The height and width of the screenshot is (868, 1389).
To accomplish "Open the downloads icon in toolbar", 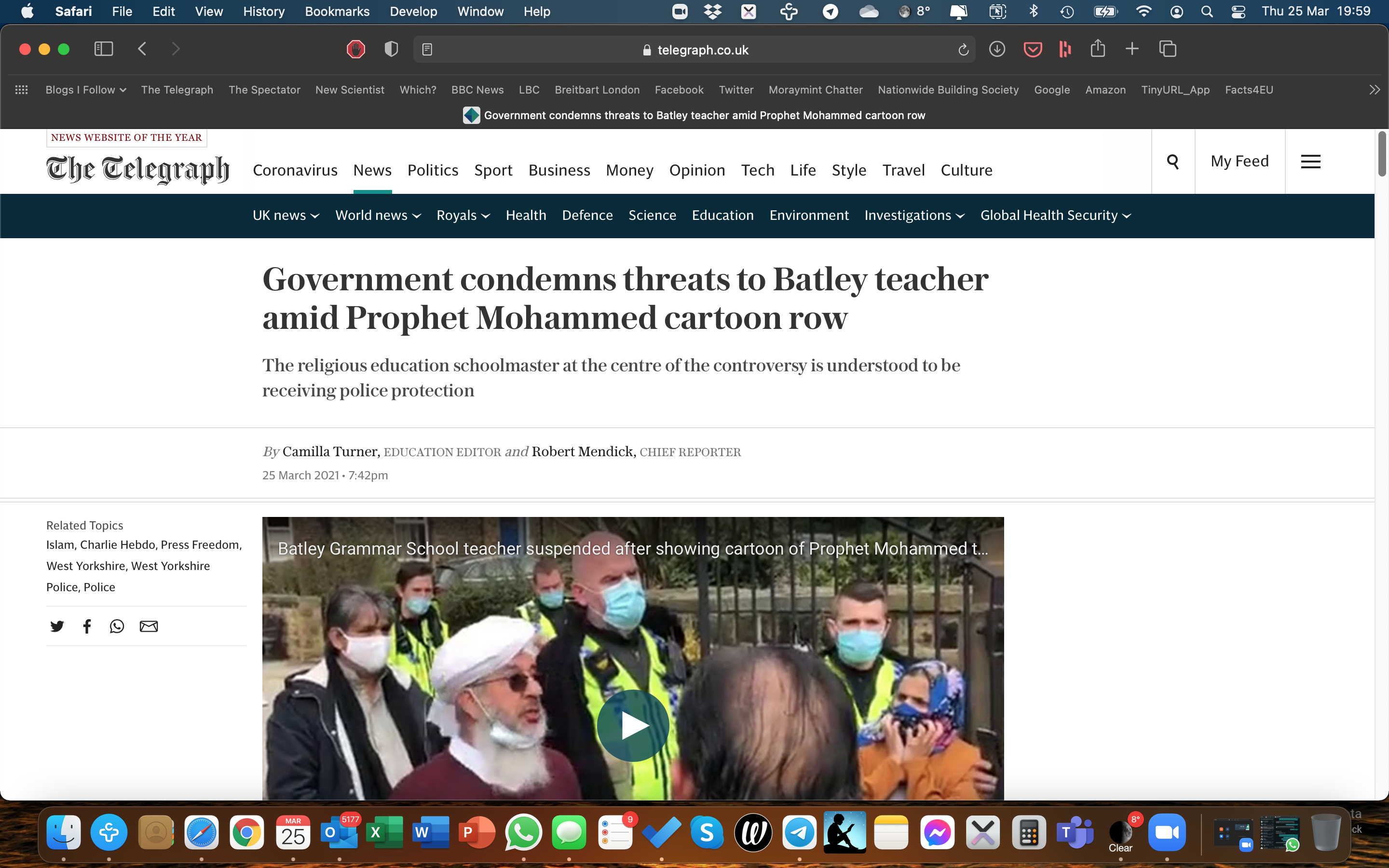I will click(997, 49).
